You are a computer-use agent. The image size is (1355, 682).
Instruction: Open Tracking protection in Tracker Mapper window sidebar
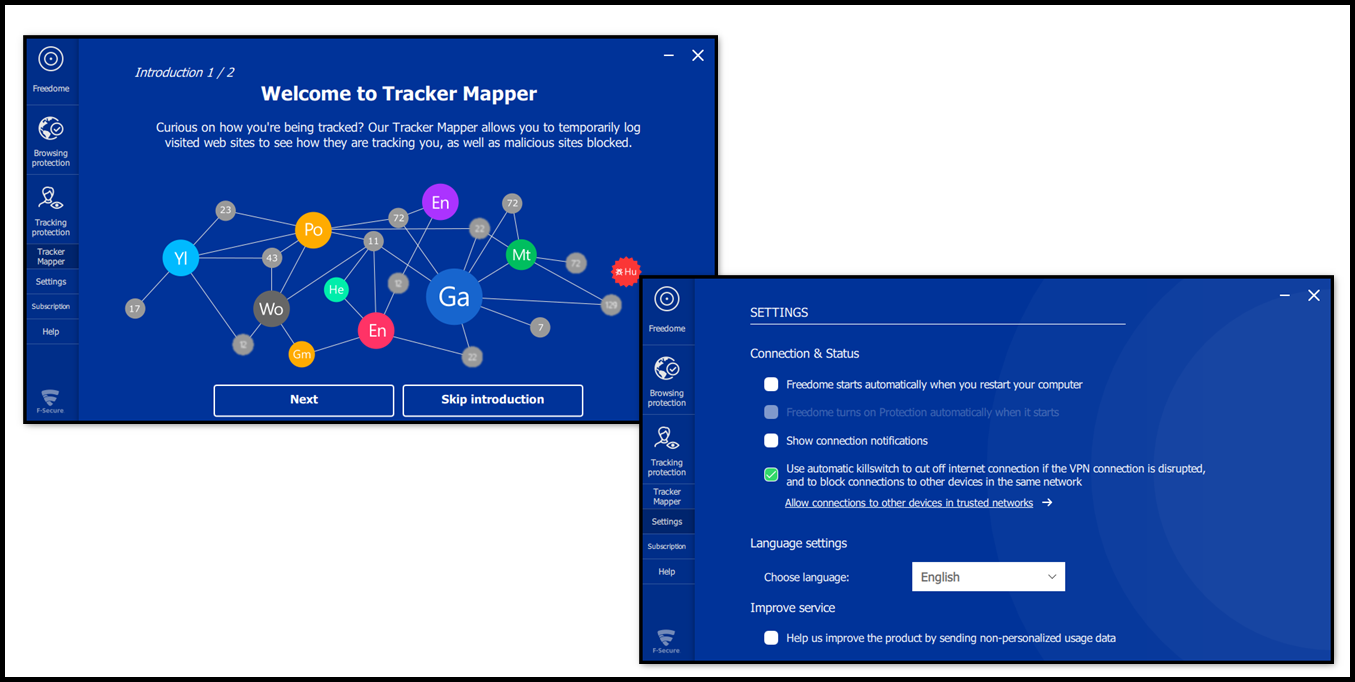pos(51,210)
